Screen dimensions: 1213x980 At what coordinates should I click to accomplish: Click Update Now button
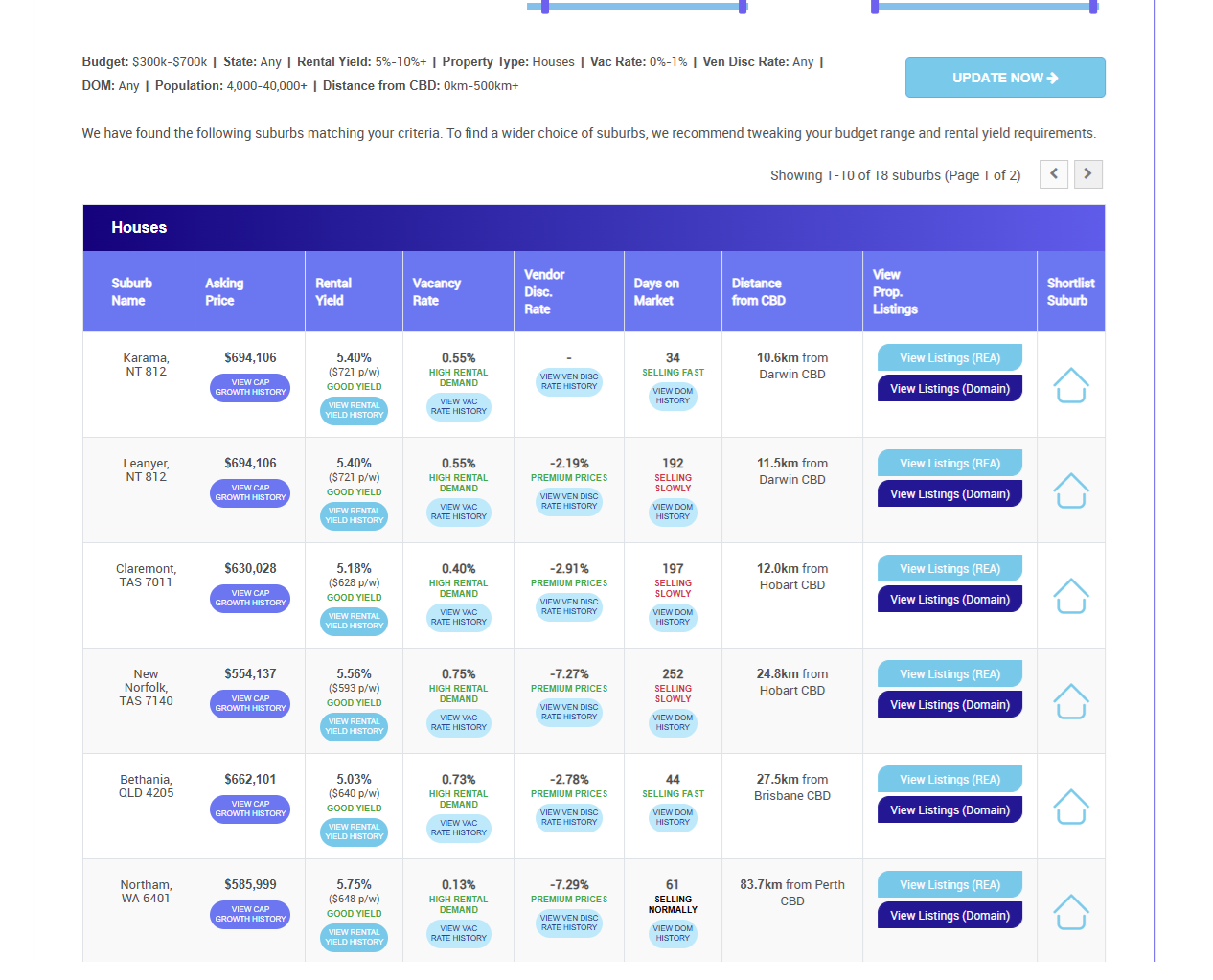click(1005, 78)
